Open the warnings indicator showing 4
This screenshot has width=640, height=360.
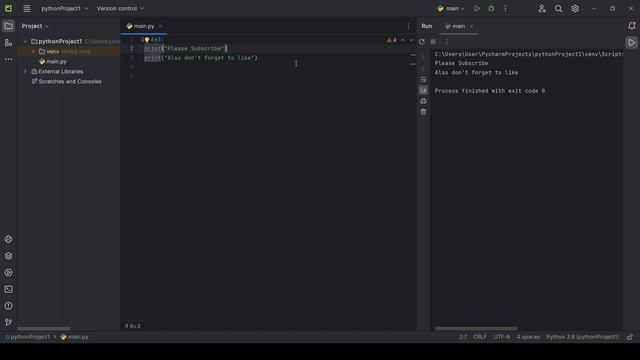click(391, 40)
